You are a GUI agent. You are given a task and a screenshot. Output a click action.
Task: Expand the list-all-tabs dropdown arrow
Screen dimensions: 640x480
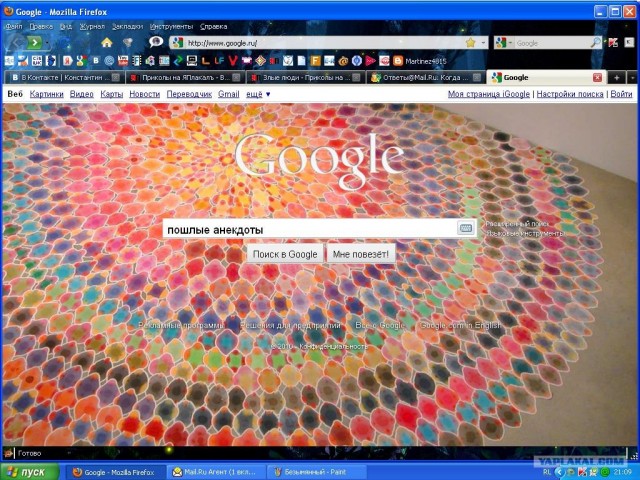[x=632, y=77]
